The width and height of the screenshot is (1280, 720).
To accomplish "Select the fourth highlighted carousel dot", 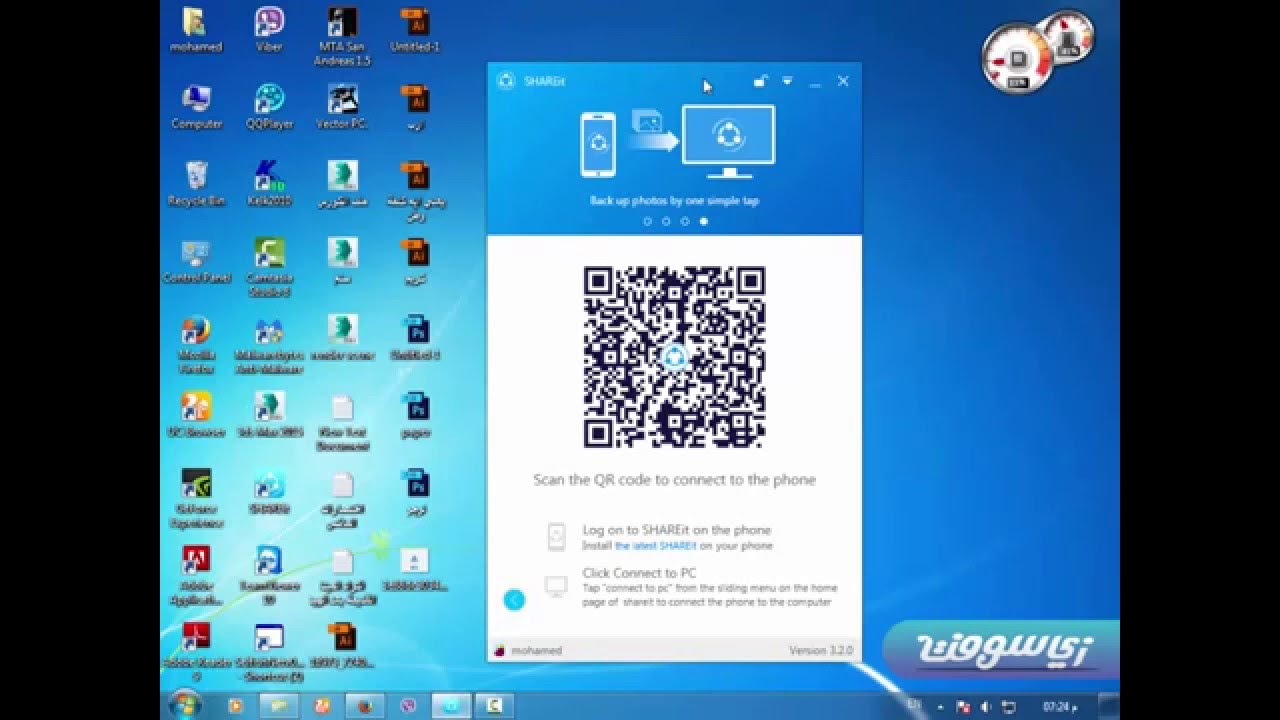I will [x=704, y=221].
